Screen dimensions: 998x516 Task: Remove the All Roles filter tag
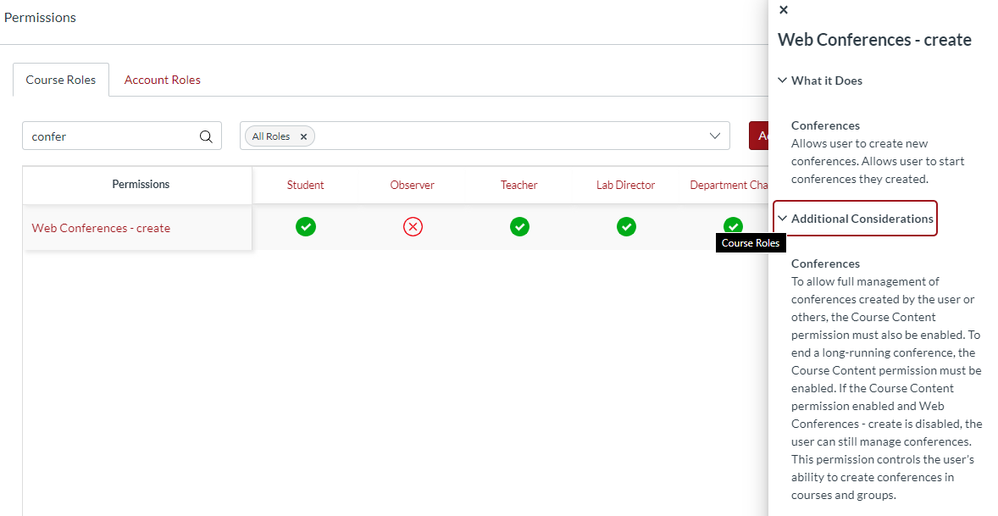pos(304,136)
